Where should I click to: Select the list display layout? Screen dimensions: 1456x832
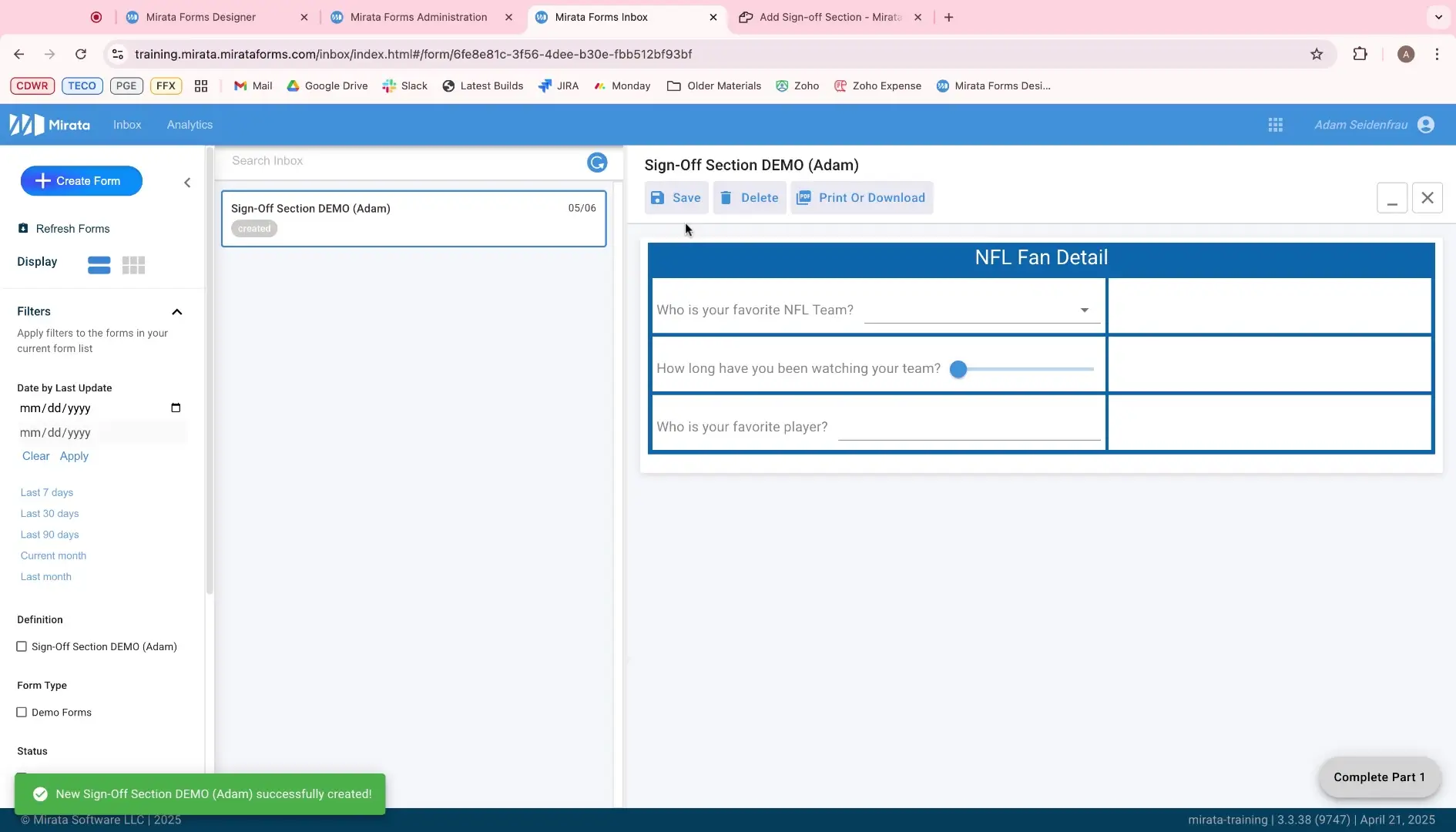coord(99,264)
